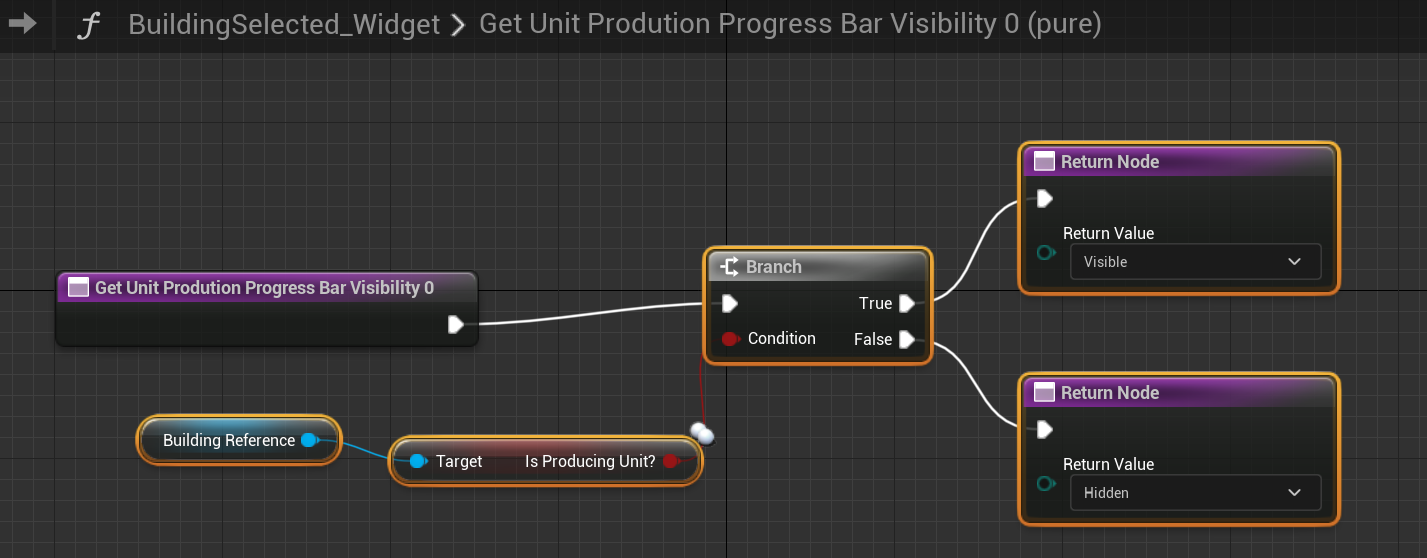Click the forward navigation arrow icon
Viewport: 1427px width, 558px height.
click(22, 23)
